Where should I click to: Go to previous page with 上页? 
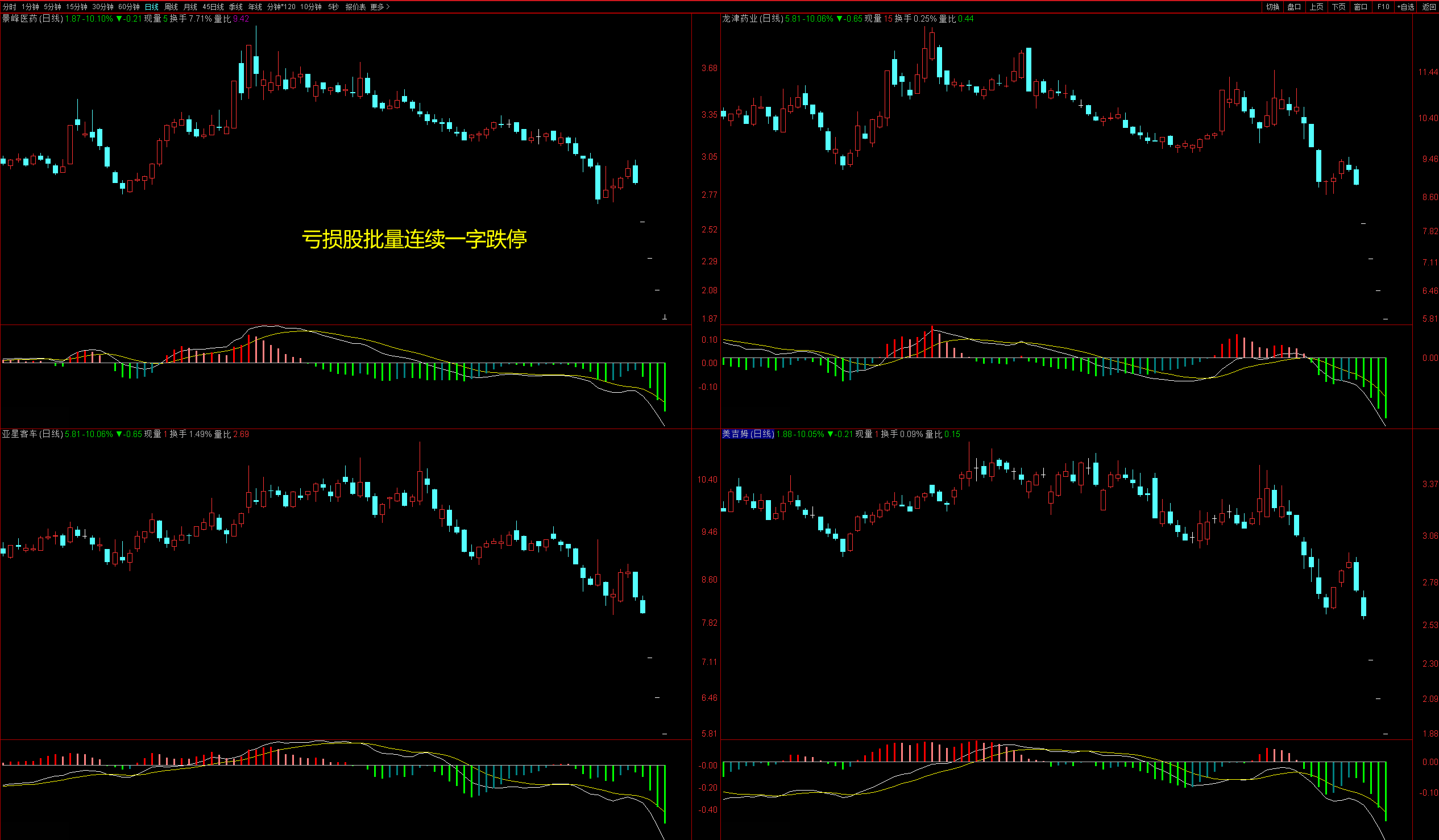[1316, 7]
